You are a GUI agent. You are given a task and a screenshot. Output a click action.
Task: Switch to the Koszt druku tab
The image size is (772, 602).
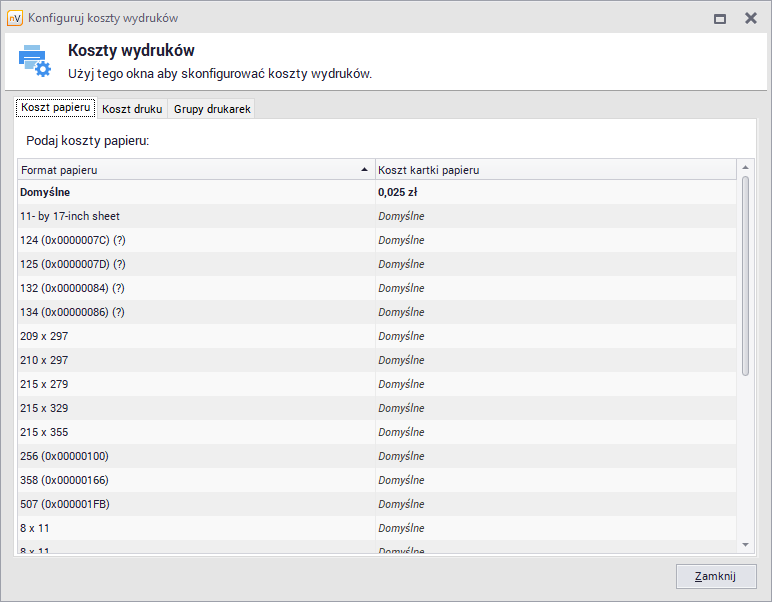(132, 109)
